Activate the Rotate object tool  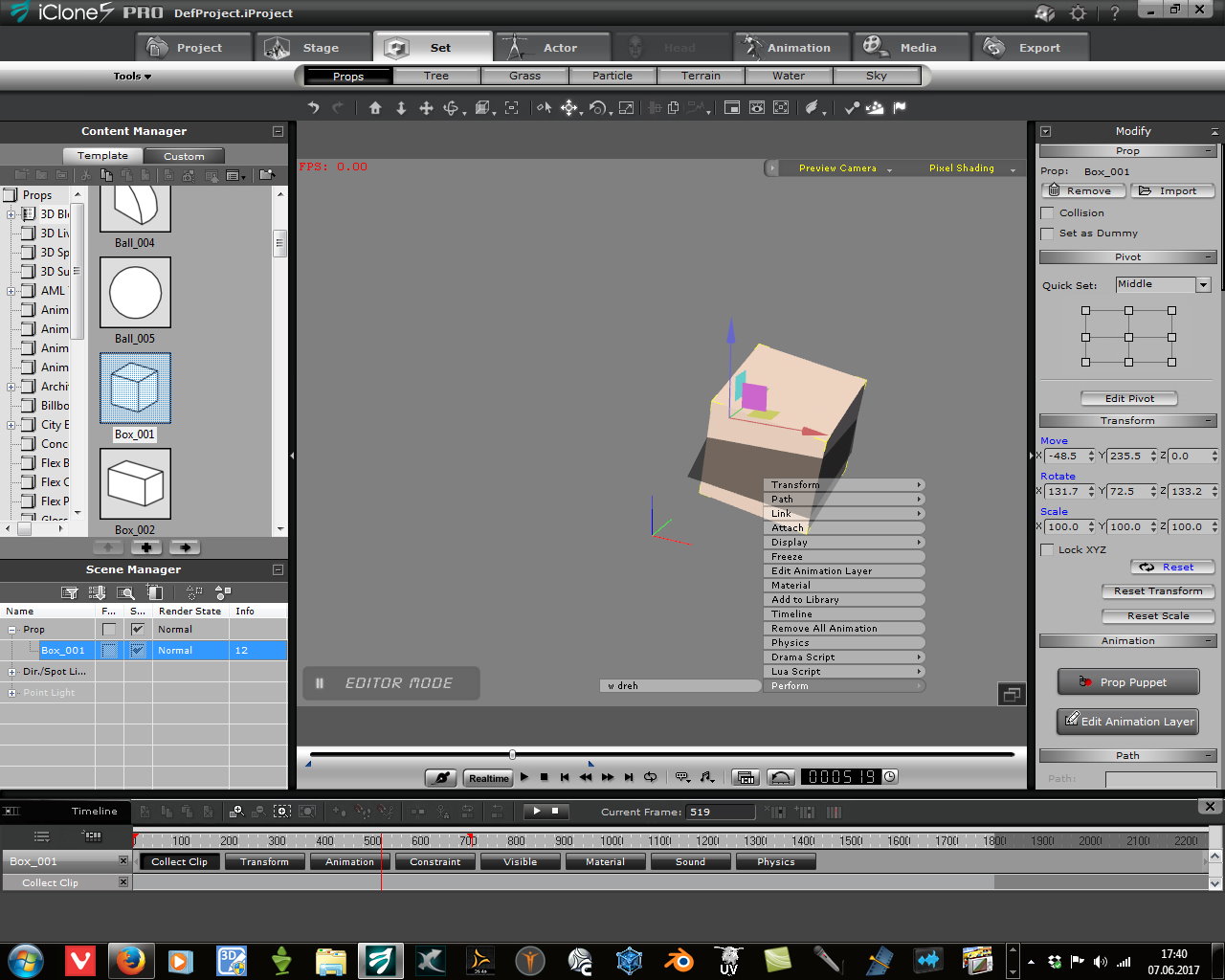point(598,108)
